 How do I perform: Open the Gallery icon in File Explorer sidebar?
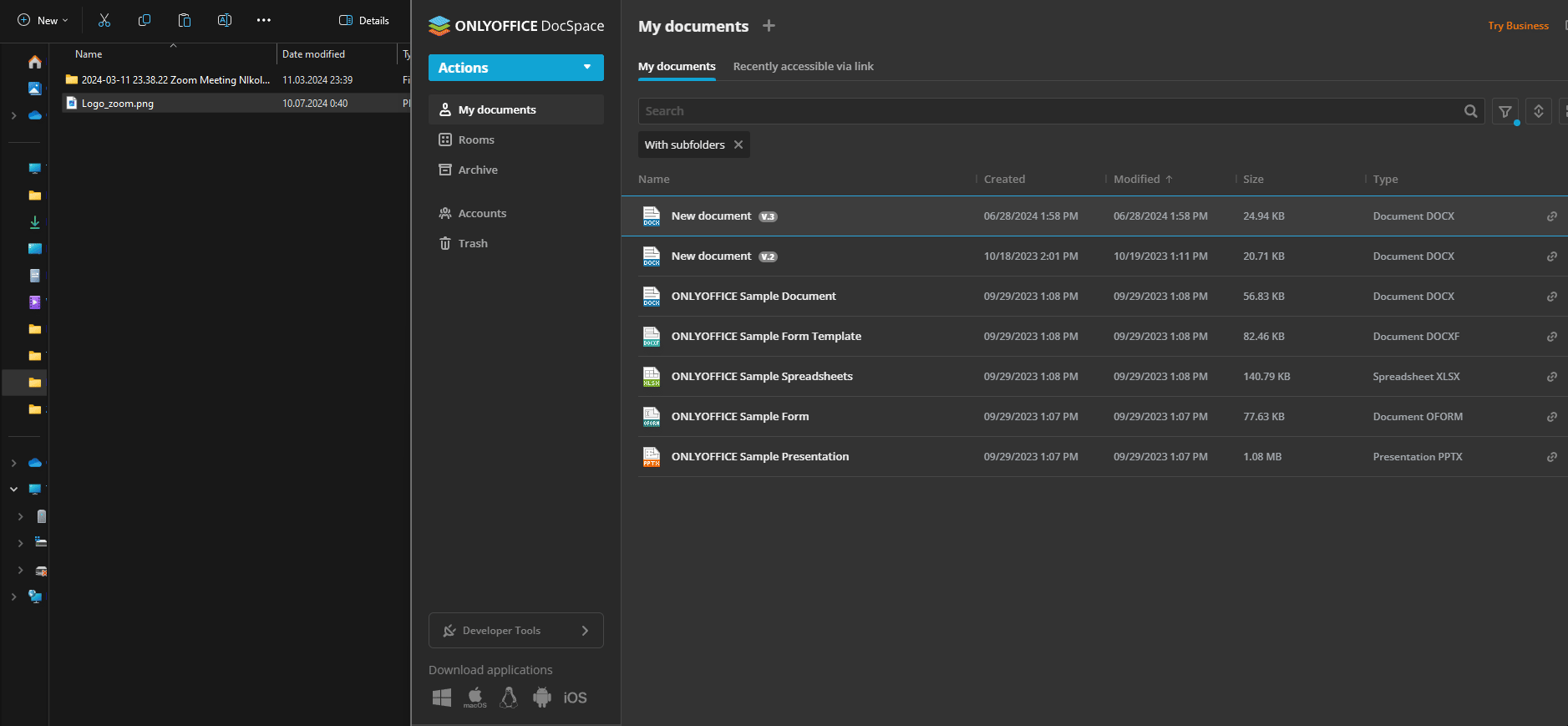click(35, 89)
